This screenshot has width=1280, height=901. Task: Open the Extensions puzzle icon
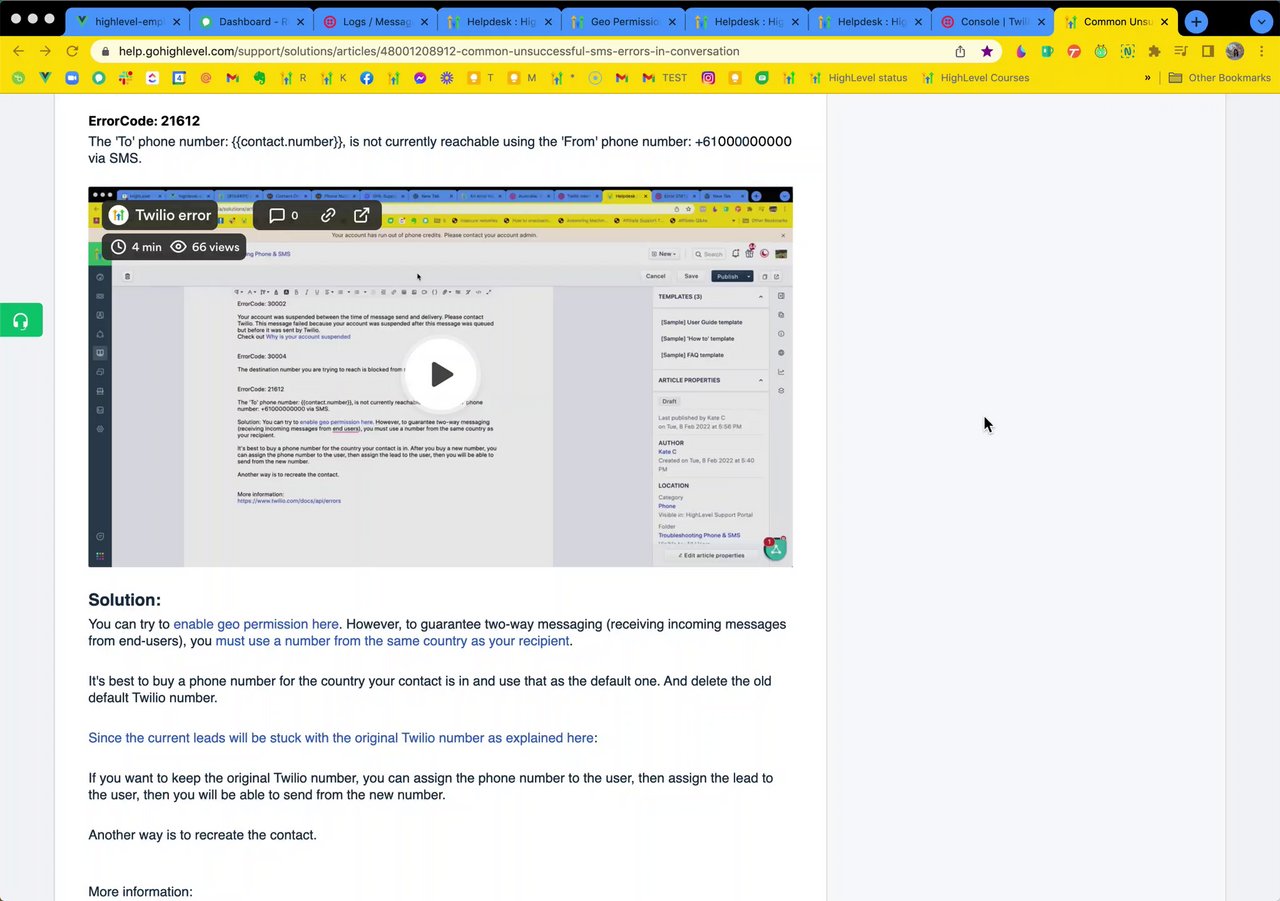[x=1154, y=51]
